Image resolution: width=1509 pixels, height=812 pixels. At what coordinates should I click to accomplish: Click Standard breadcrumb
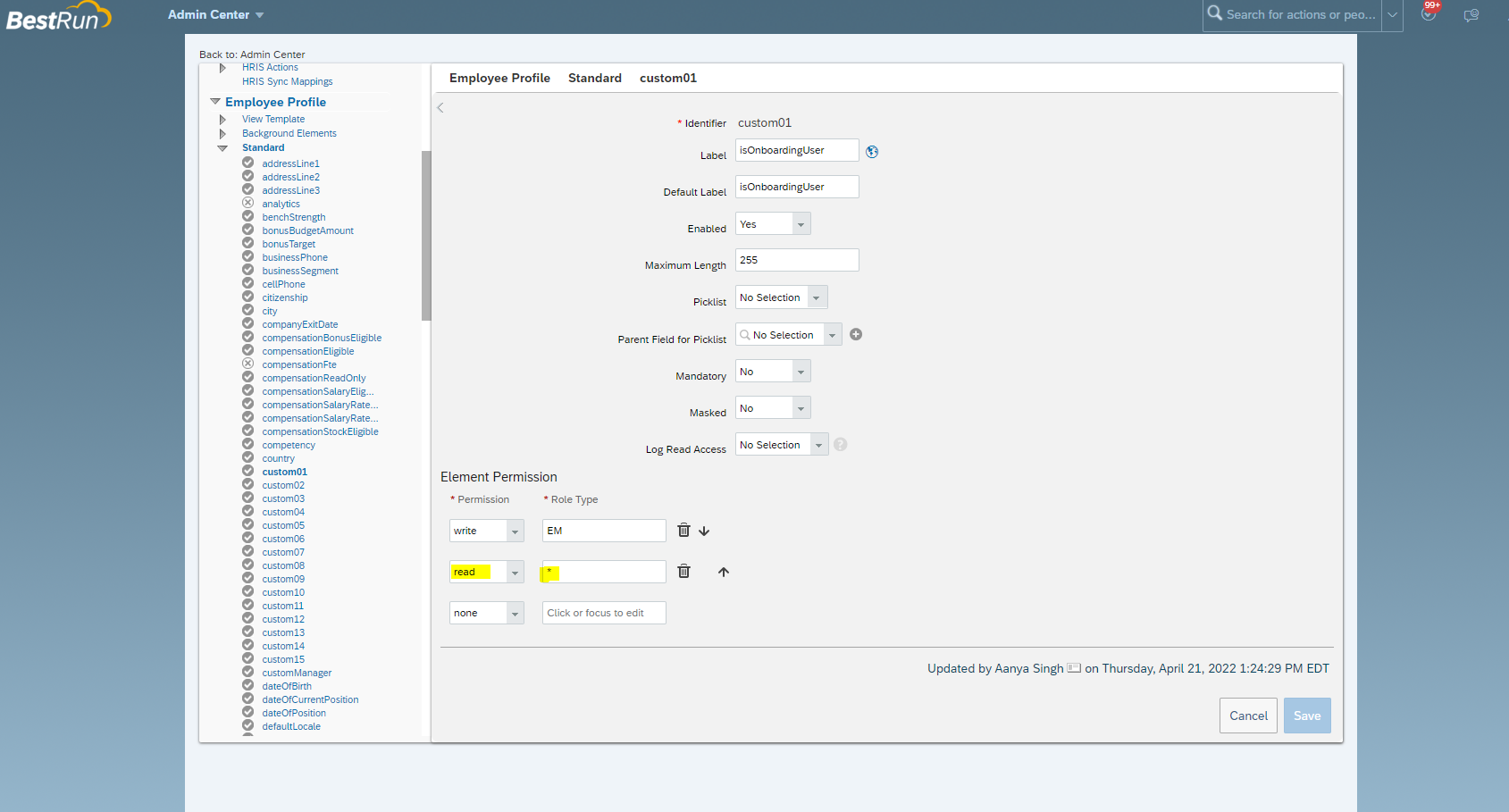[x=595, y=78]
